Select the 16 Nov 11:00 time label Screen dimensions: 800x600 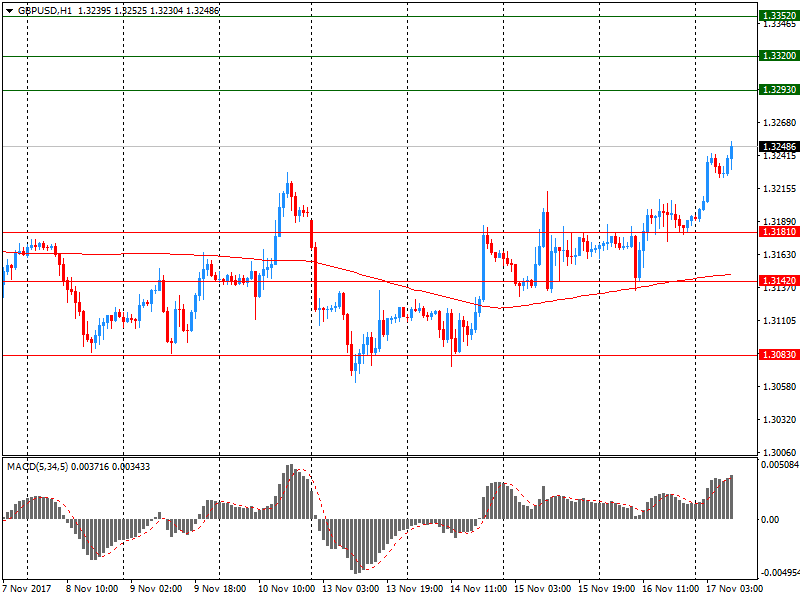point(670,589)
